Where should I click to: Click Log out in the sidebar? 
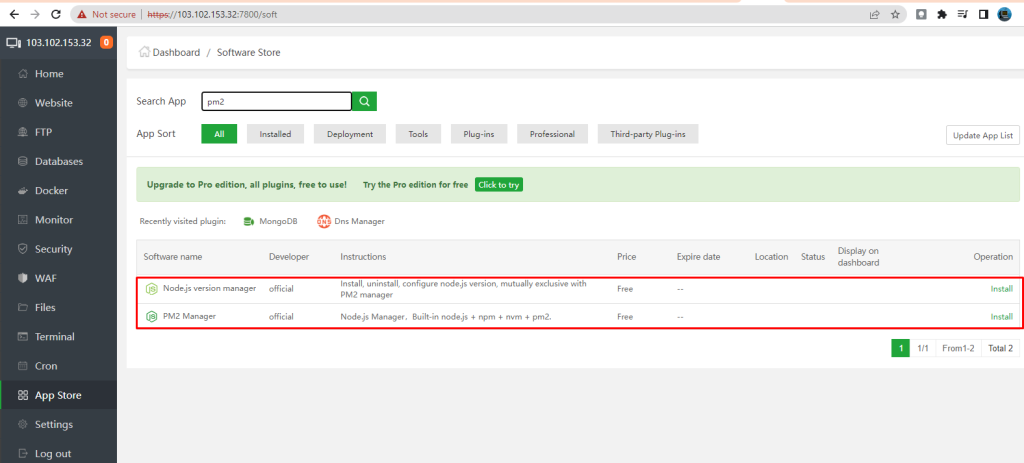(53, 454)
